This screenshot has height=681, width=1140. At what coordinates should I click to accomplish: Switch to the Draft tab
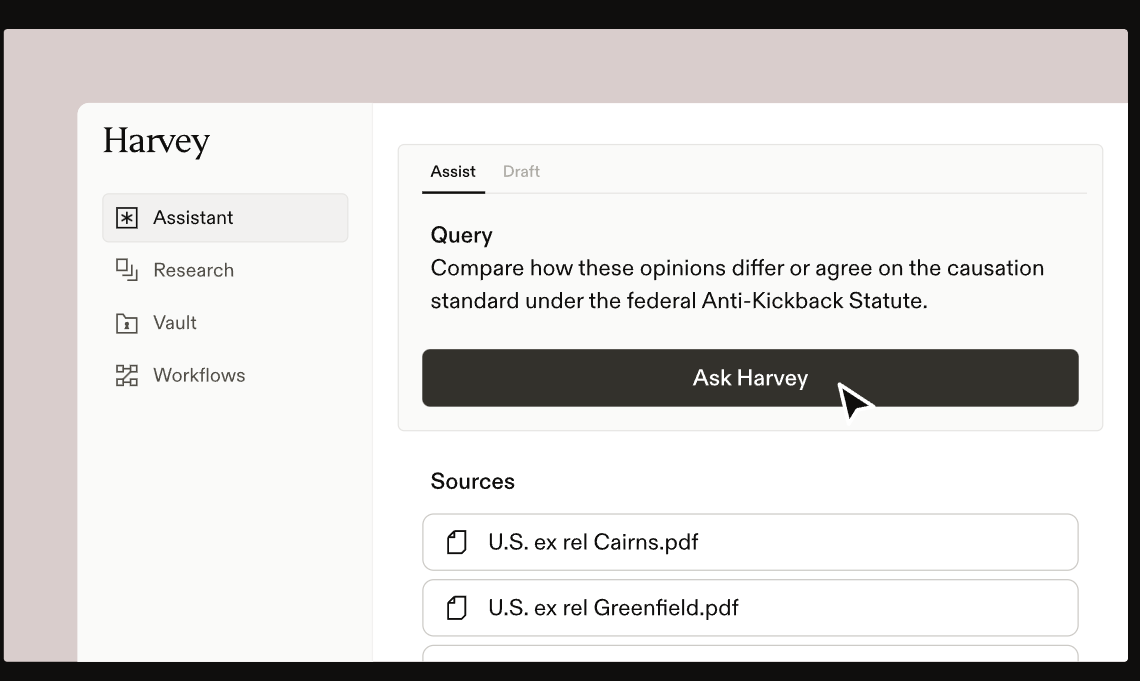(521, 172)
